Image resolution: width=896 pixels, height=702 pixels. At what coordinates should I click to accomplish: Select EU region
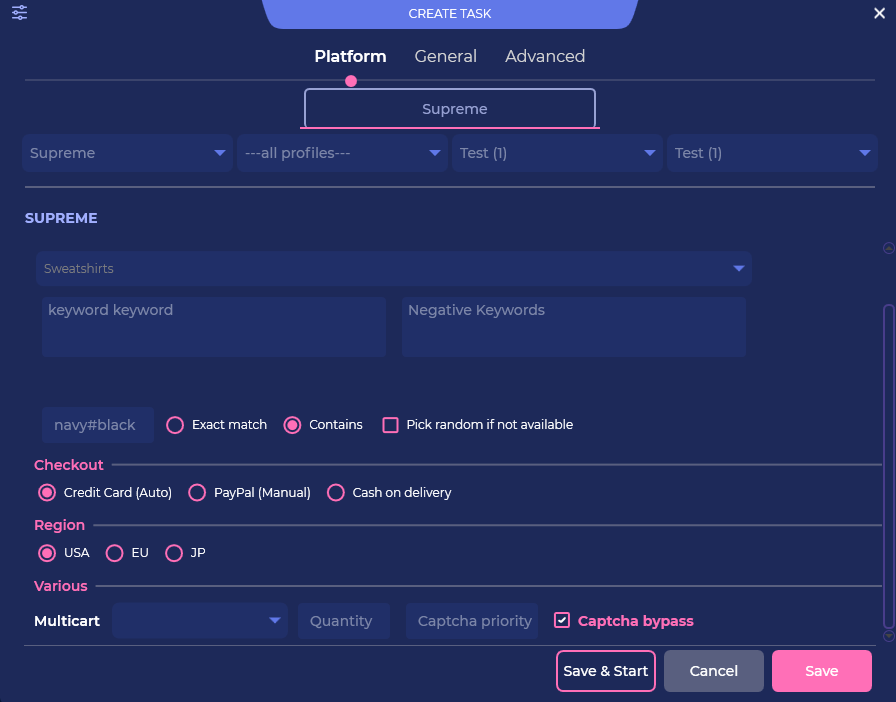[115, 553]
